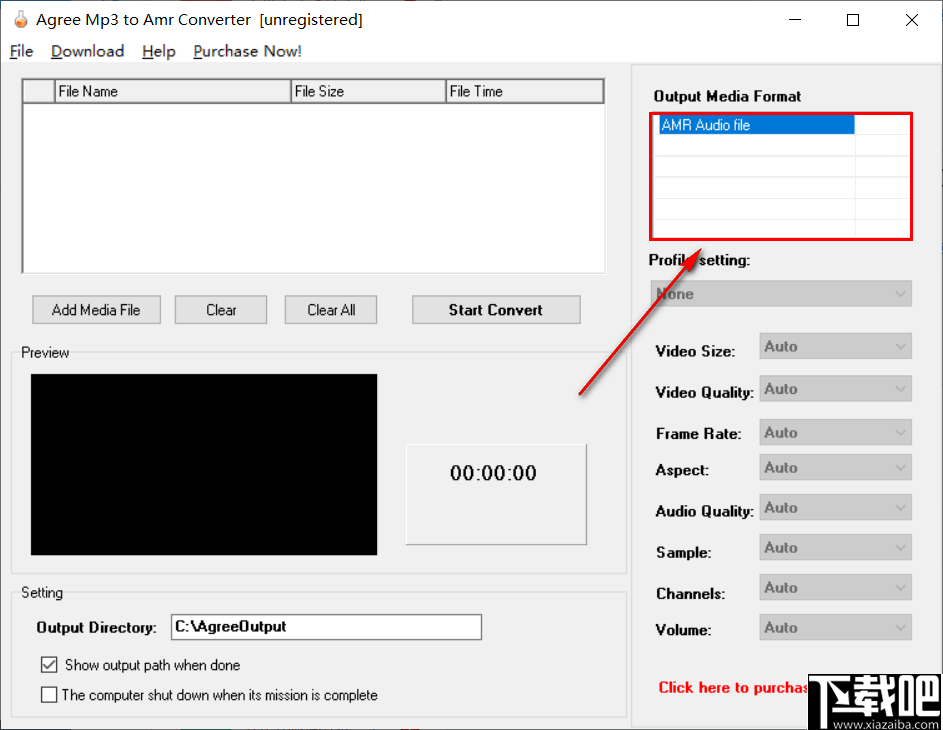The height and width of the screenshot is (730, 943).
Task: Expand the Frame Rate dropdown
Action: click(835, 432)
